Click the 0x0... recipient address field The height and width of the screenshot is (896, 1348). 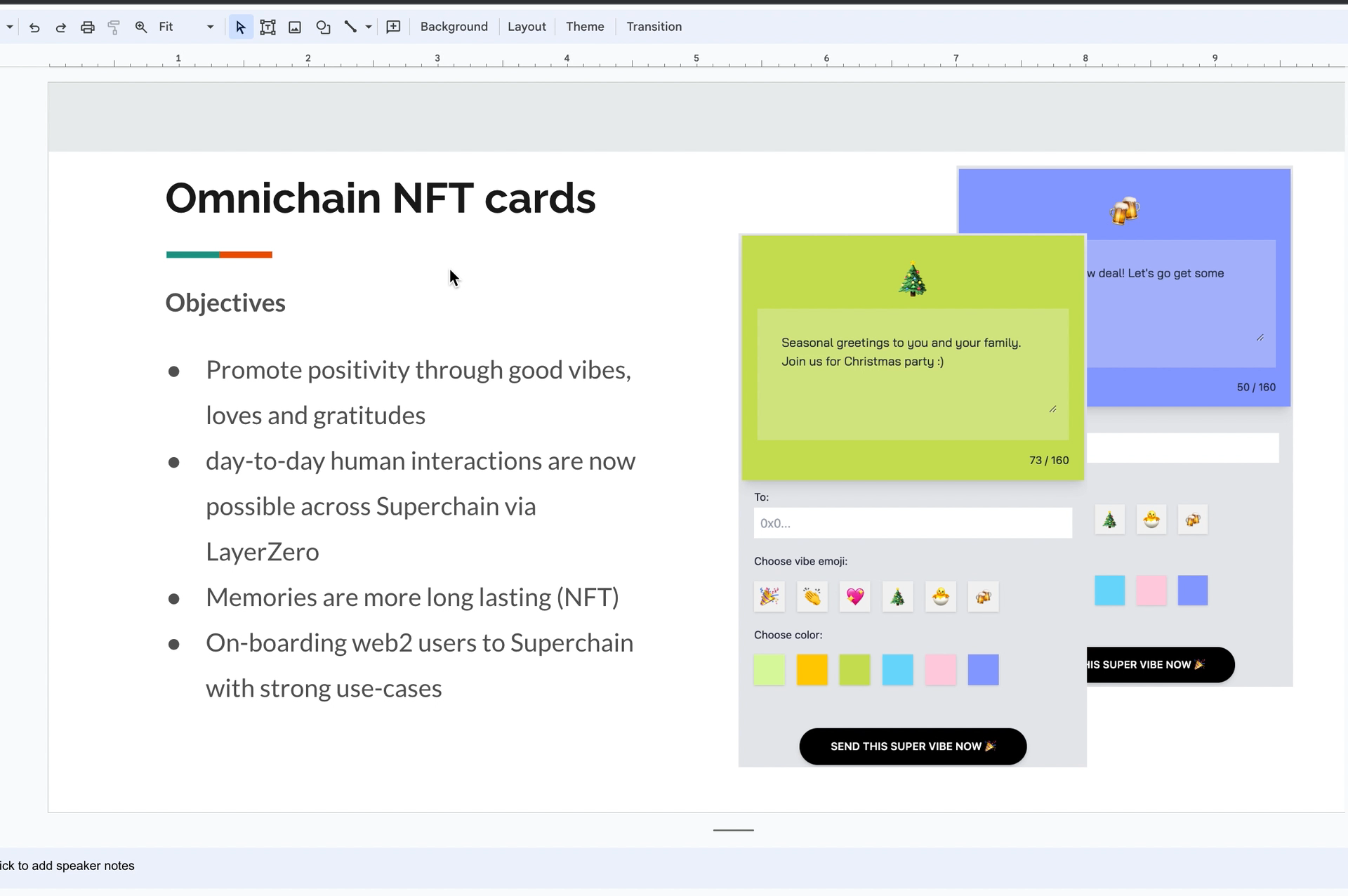click(913, 523)
